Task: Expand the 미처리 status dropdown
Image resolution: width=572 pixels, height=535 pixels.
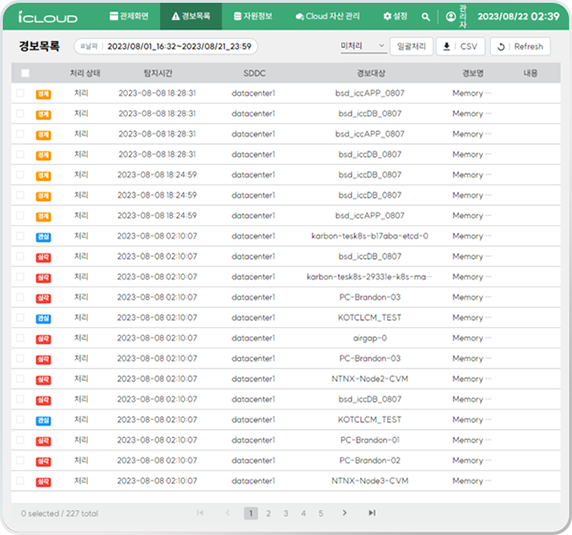Action: pos(363,46)
